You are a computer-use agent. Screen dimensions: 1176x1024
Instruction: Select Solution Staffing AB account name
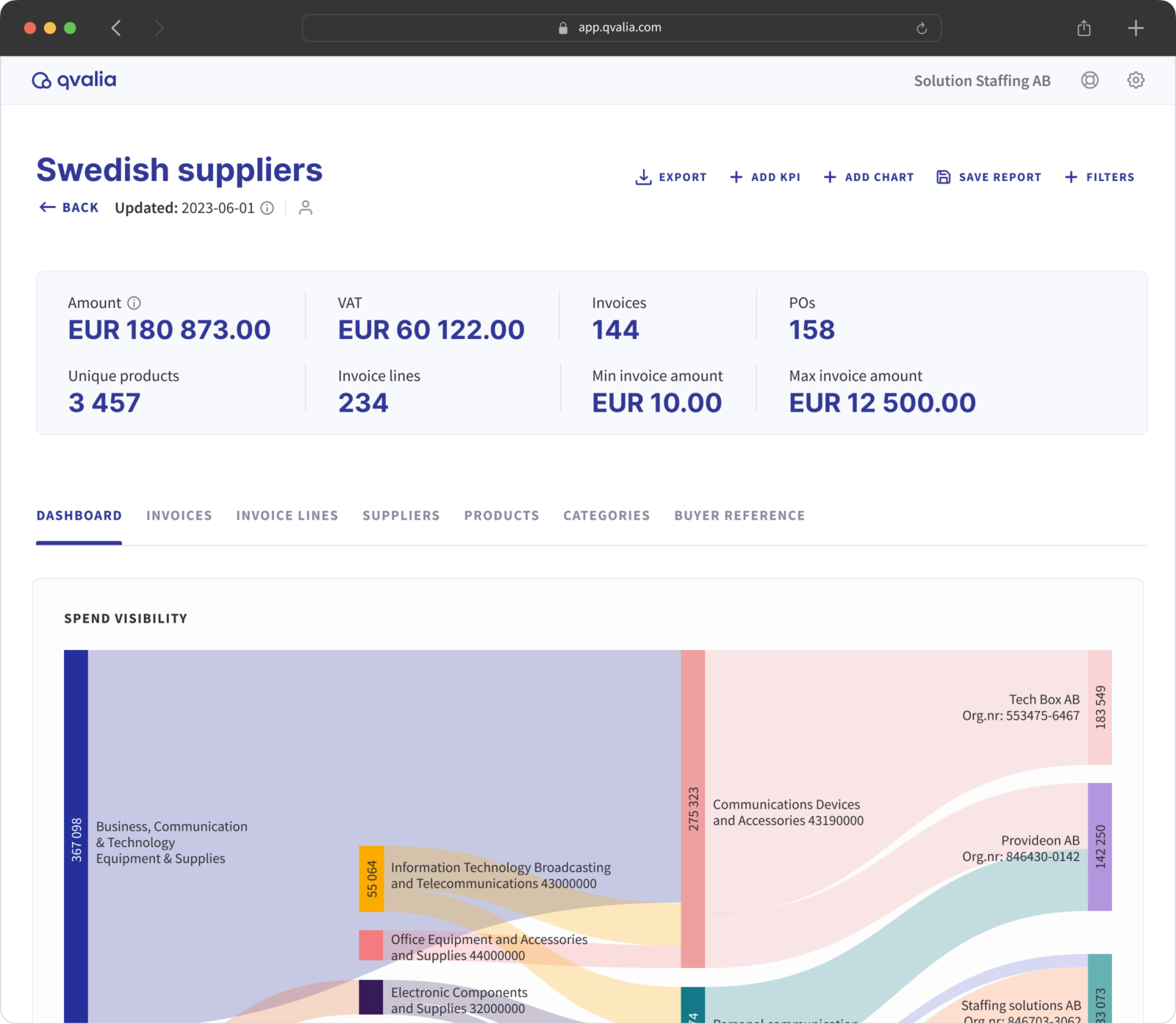click(981, 80)
